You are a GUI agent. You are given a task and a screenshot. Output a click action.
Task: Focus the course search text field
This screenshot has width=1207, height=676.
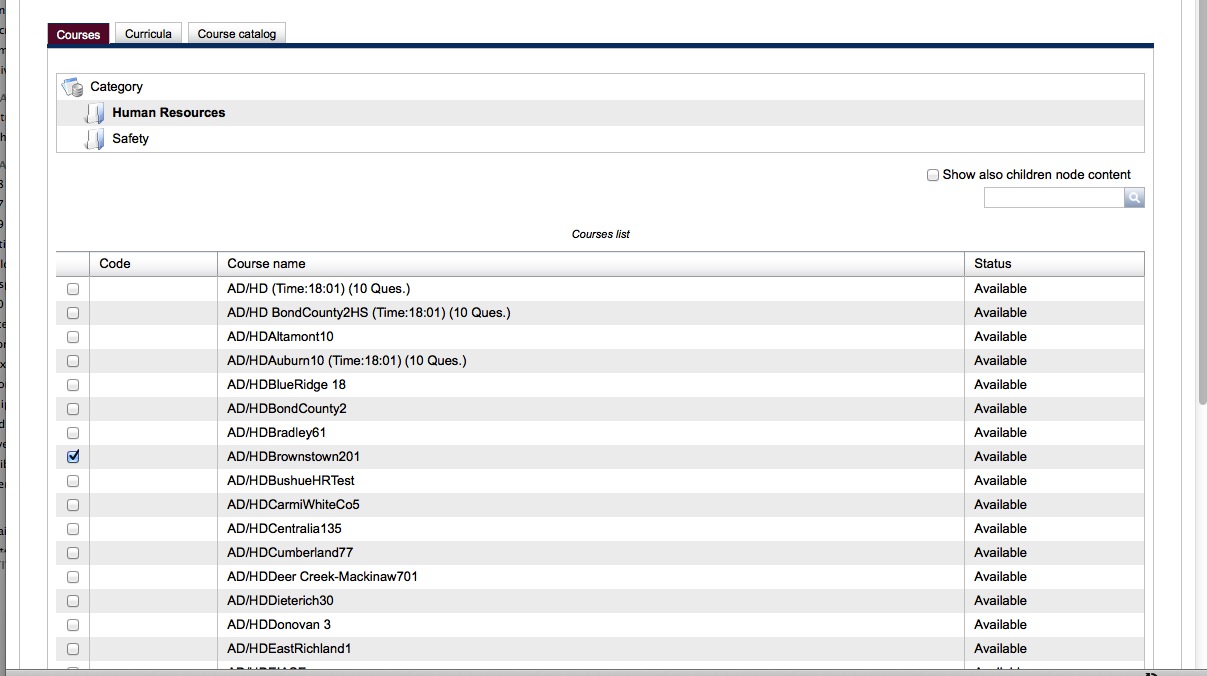pos(1054,198)
